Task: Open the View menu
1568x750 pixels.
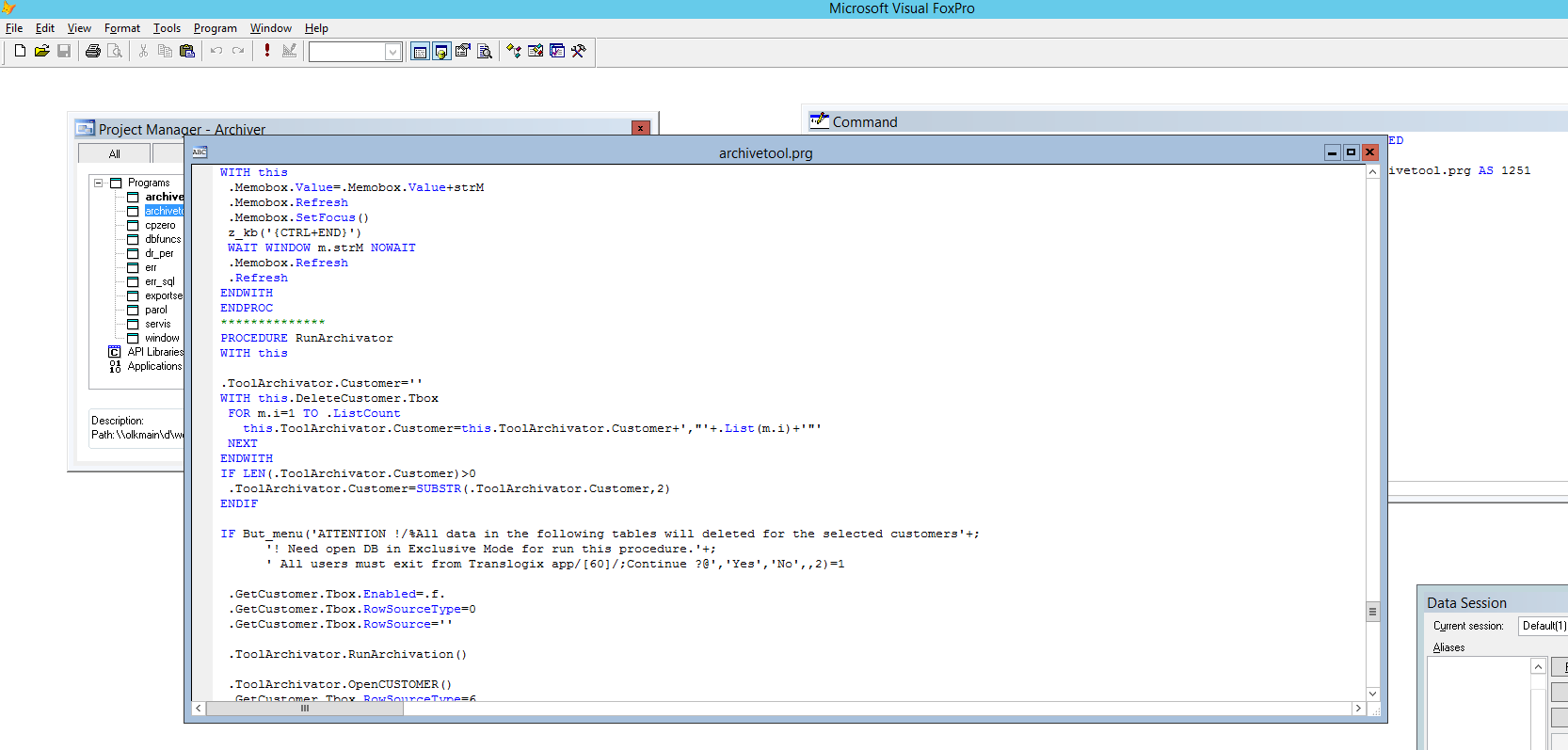Action: tap(79, 28)
